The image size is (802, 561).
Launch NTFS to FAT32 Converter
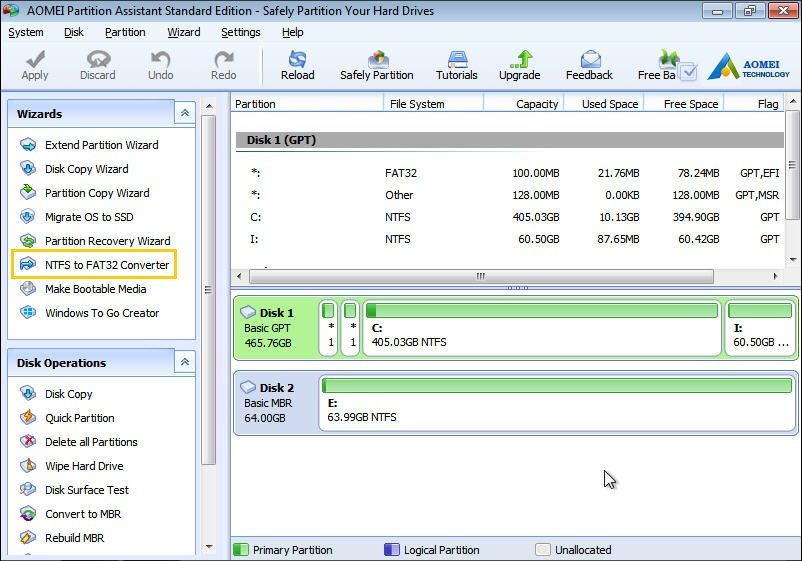[106, 265]
